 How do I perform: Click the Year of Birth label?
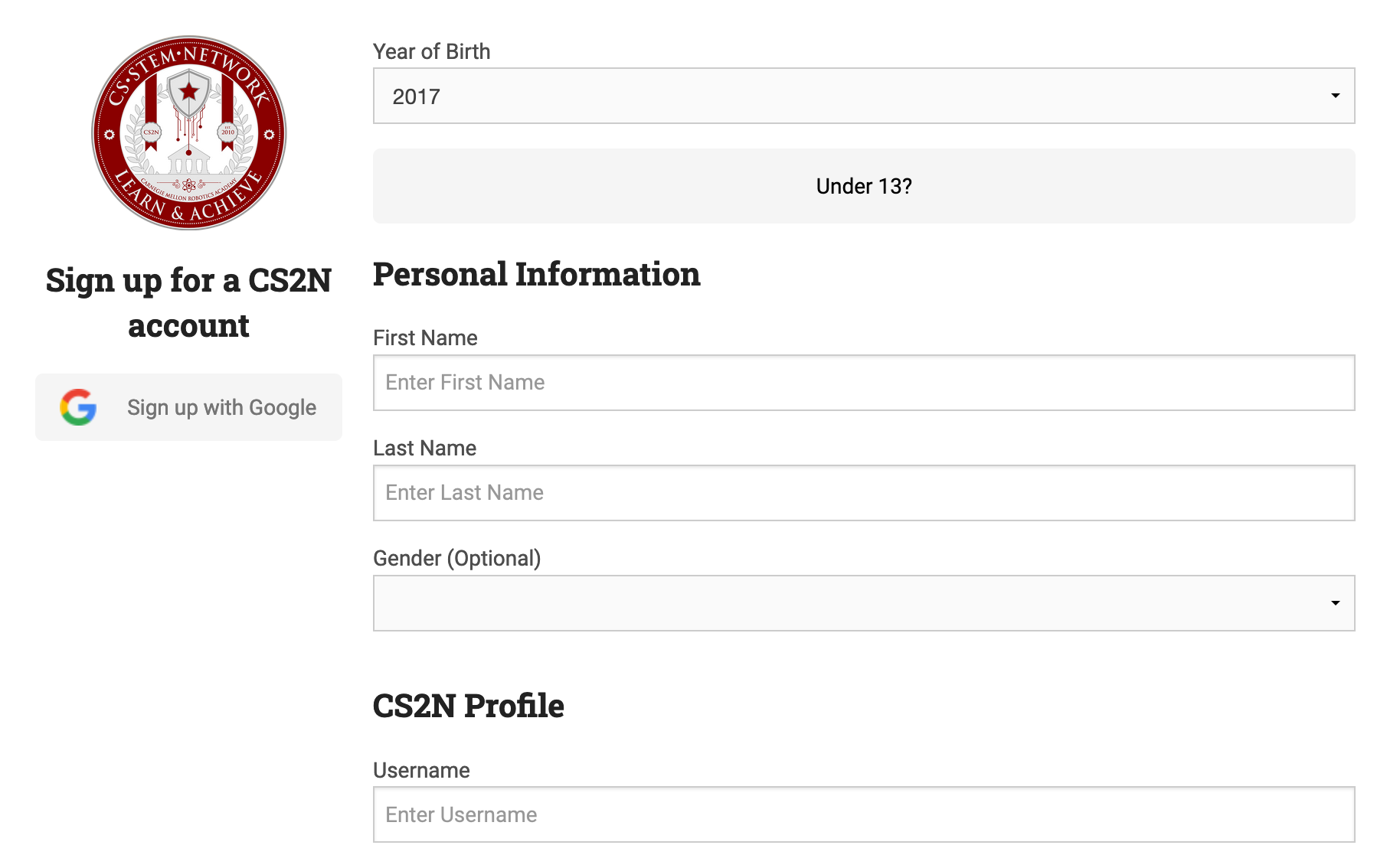point(431,51)
